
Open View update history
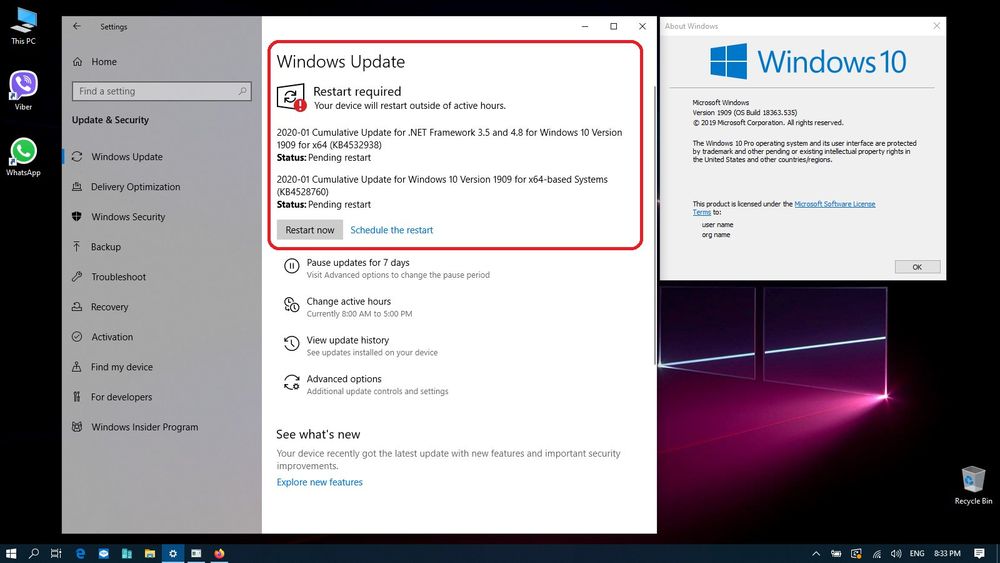[348, 340]
